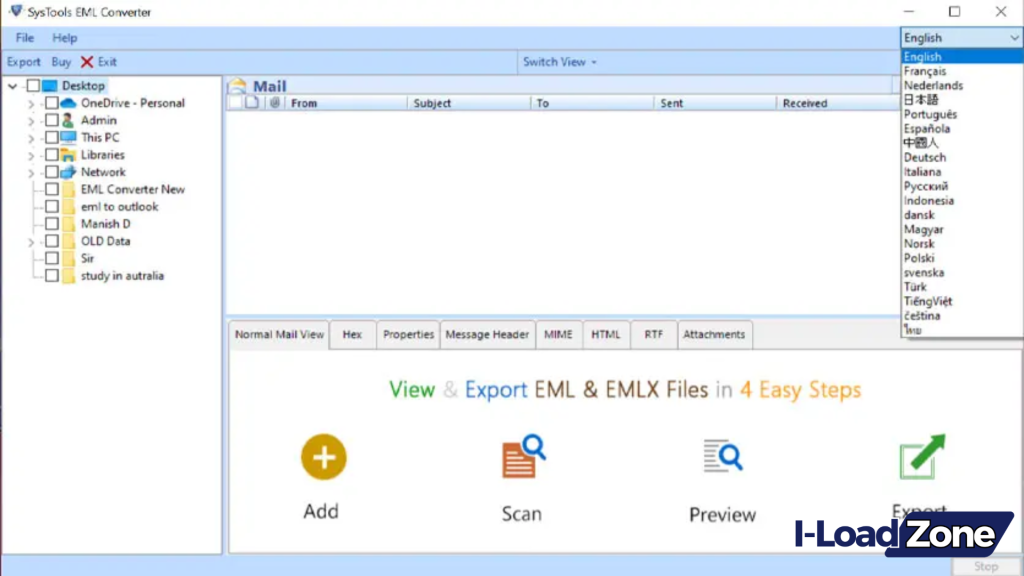
Task: Choose Français from language list
Action: pos(961,71)
